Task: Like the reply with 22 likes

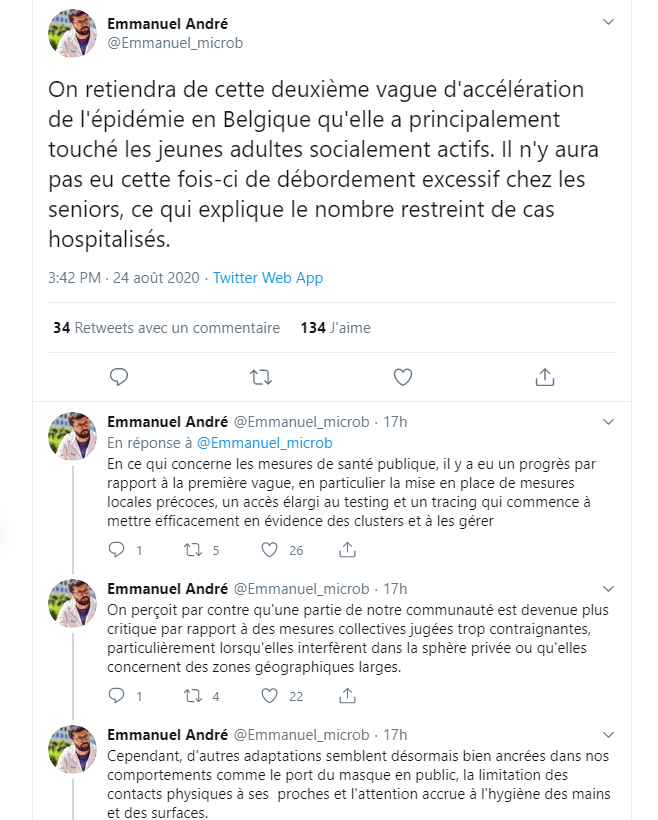Action: click(269, 696)
